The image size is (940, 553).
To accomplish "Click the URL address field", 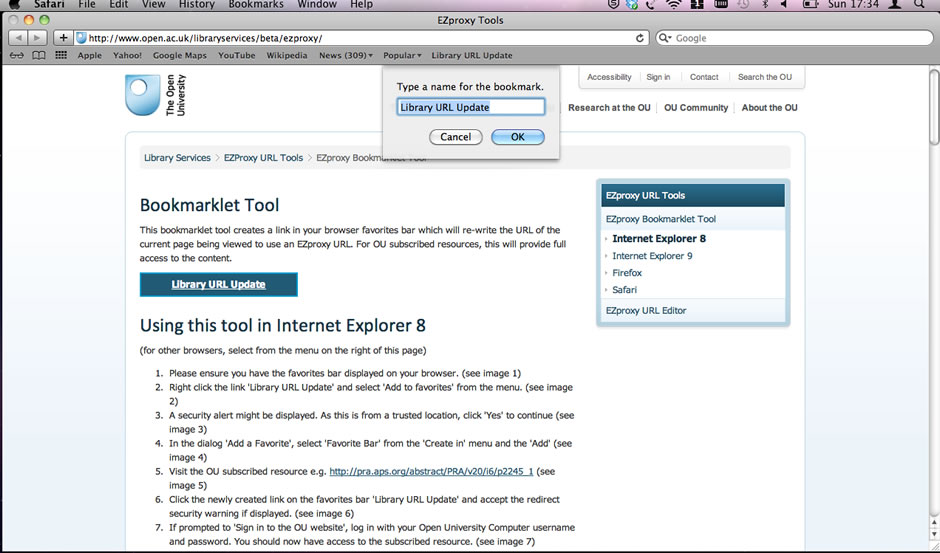I will tap(360, 38).
